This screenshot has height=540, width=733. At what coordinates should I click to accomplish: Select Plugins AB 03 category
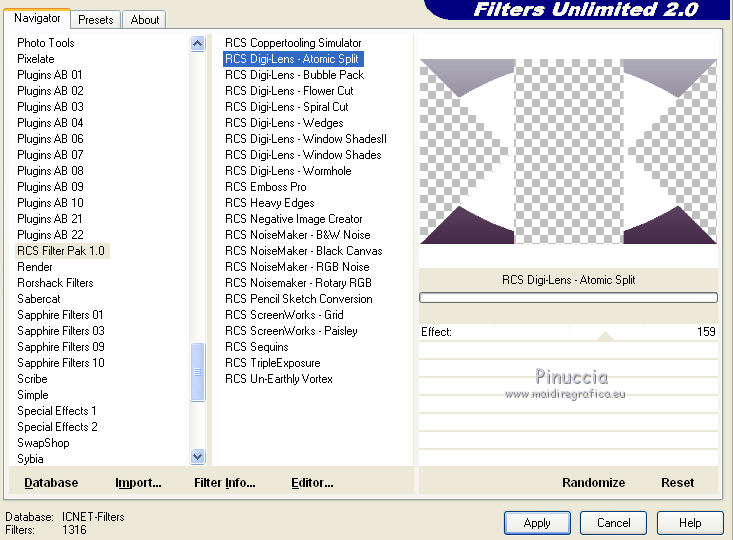50,107
